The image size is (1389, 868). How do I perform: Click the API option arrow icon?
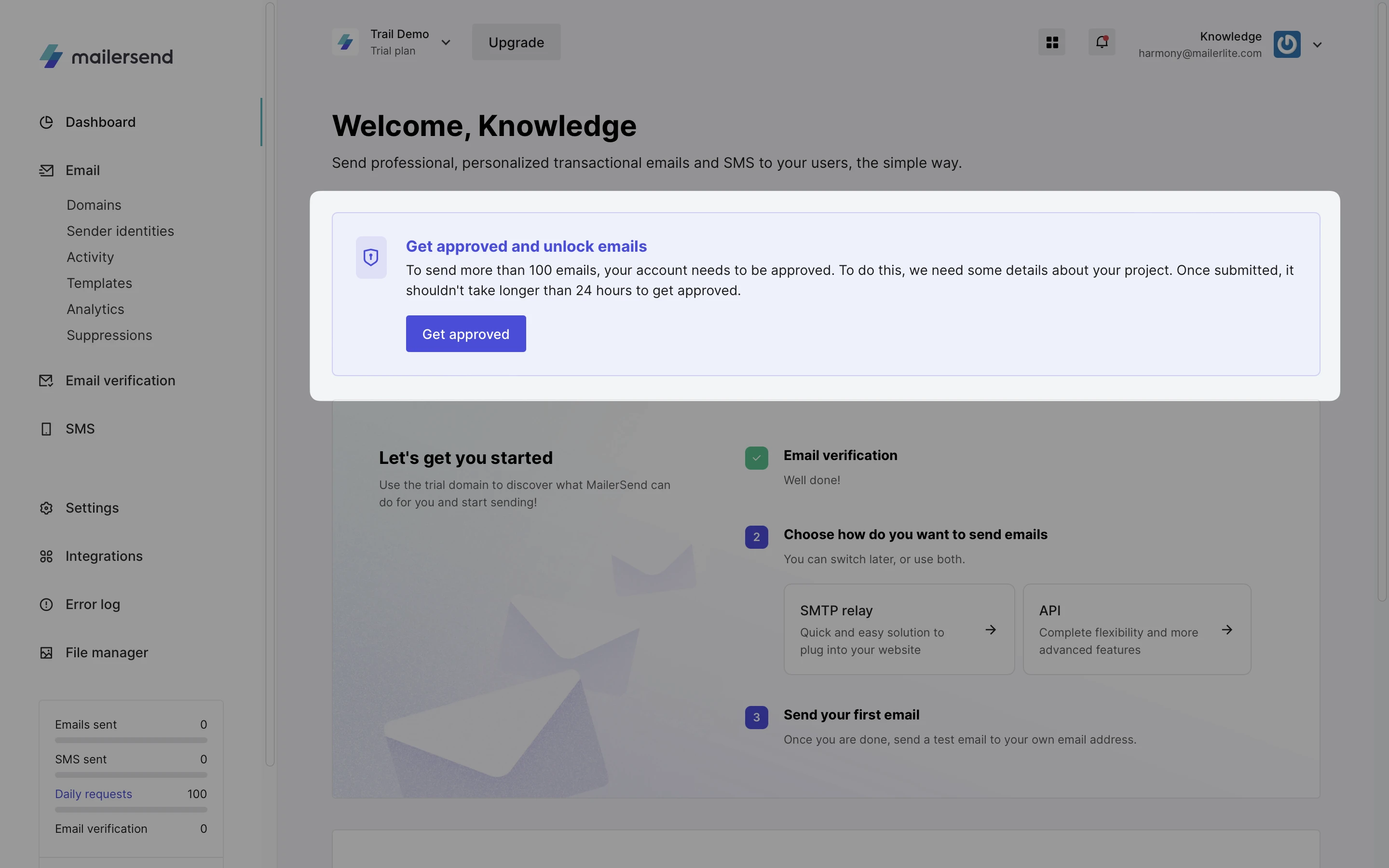coord(1226,630)
